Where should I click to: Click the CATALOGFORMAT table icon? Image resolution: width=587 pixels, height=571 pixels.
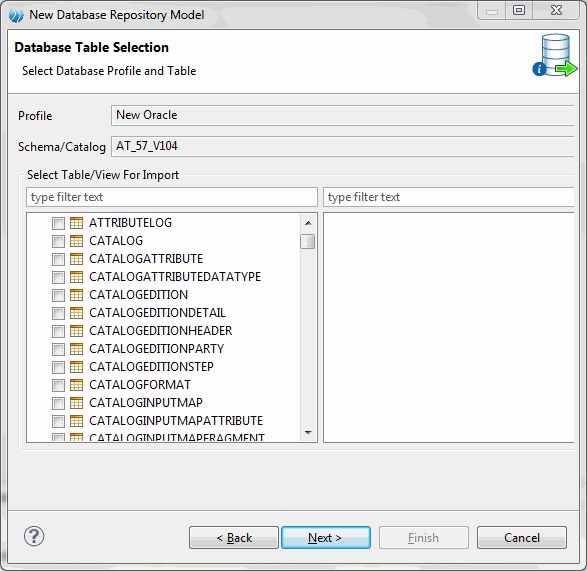point(76,385)
